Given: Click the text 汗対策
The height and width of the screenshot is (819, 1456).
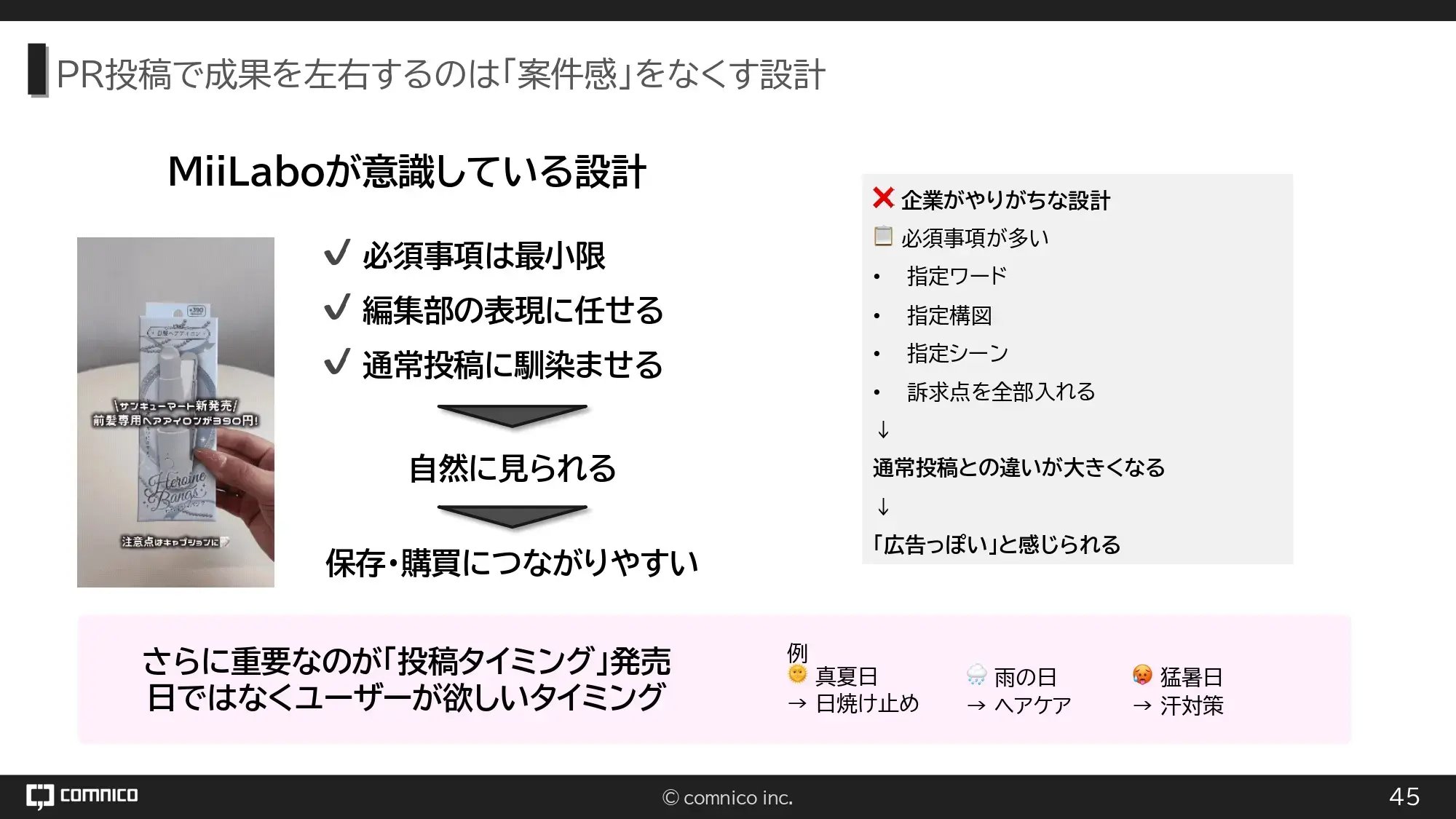Looking at the screenshot, I should [1191, 705].
